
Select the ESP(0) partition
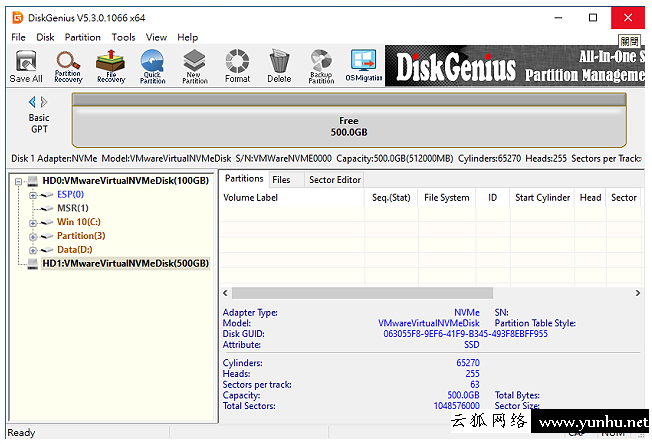pyautogui.click(x=70, y=195)
